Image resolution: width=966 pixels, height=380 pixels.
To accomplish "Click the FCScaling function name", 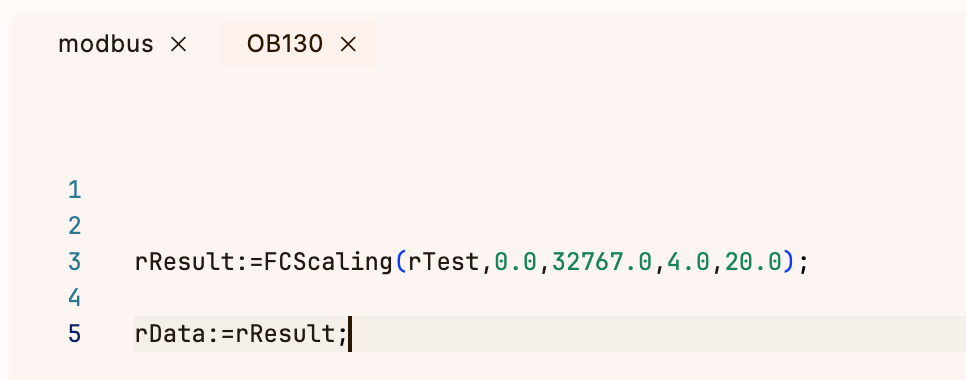I will (328, 262).
